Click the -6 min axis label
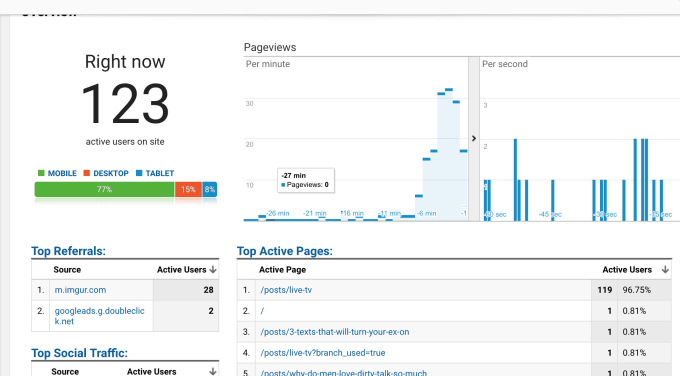 coord(426,213)
